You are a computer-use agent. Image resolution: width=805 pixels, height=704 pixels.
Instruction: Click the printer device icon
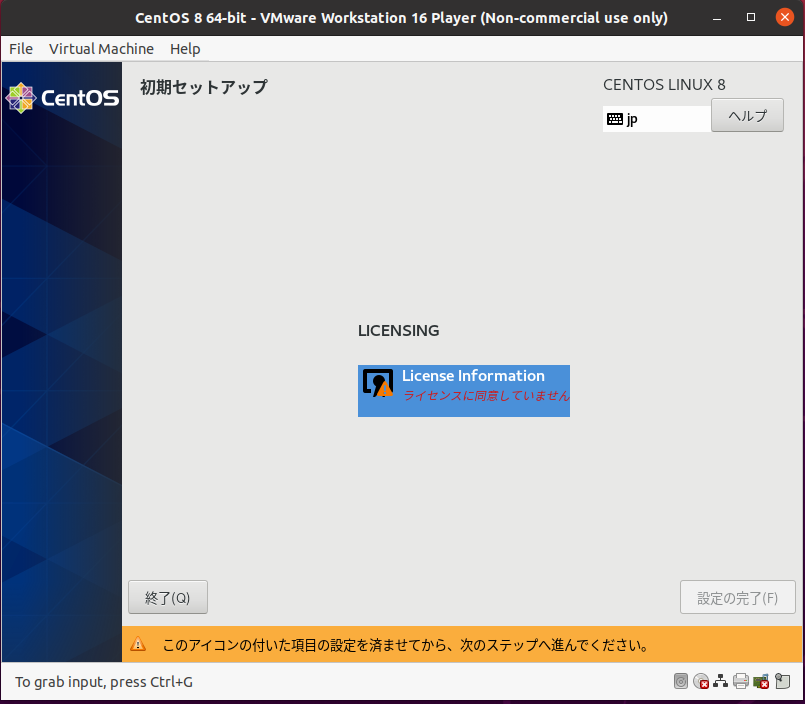click(x=740, y=682)
